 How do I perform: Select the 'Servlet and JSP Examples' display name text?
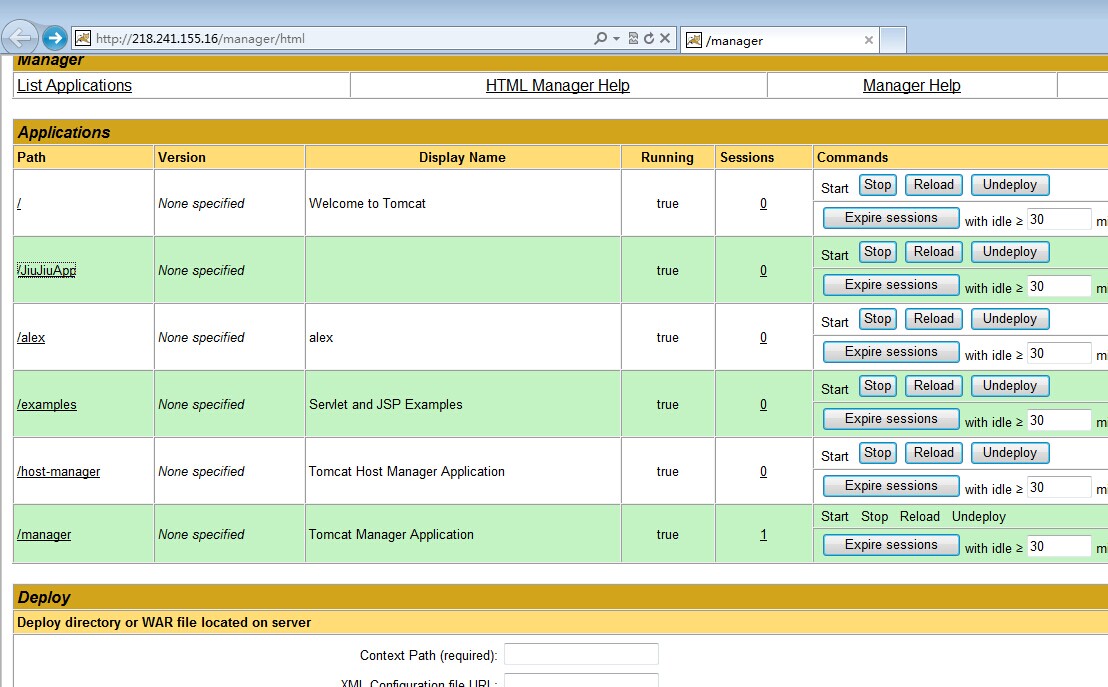(x=386, y=404)
